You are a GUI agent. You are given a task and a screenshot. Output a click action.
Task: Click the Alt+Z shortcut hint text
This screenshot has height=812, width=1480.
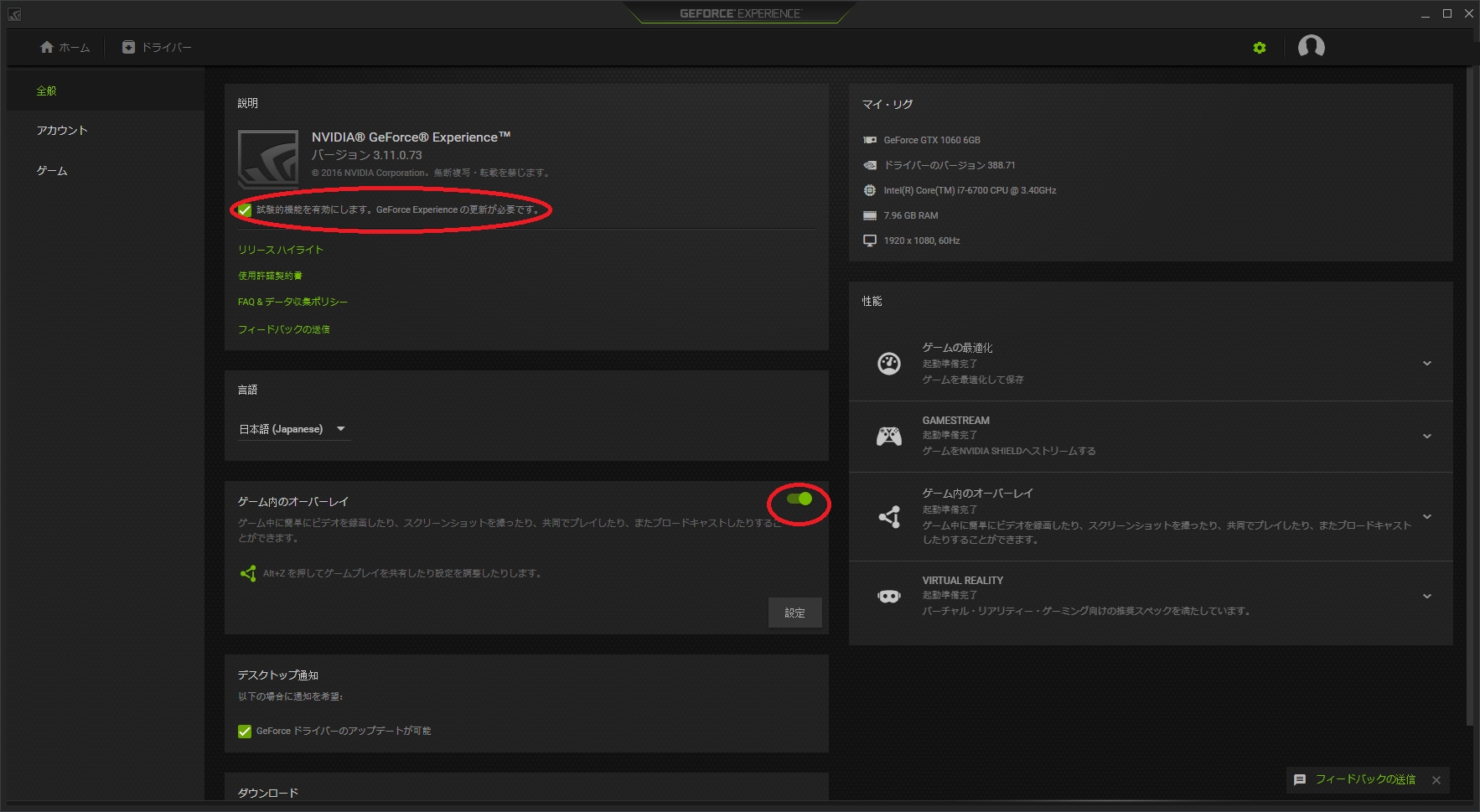pos(402,574)
